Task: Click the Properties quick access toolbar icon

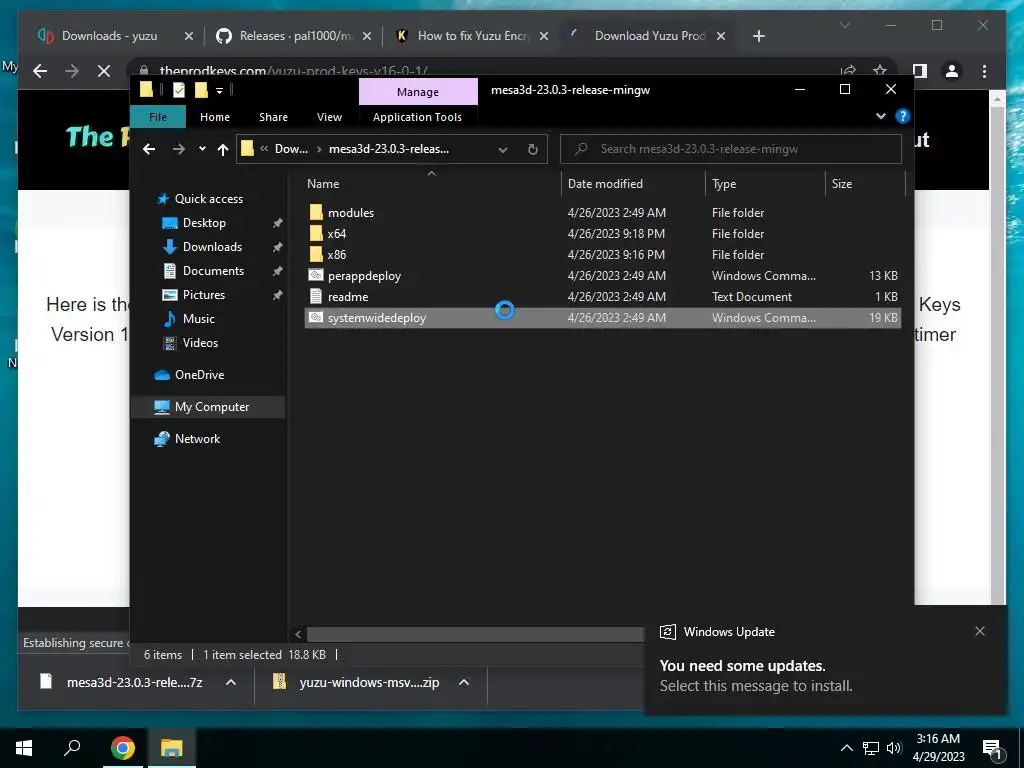Action: point(178,90)
